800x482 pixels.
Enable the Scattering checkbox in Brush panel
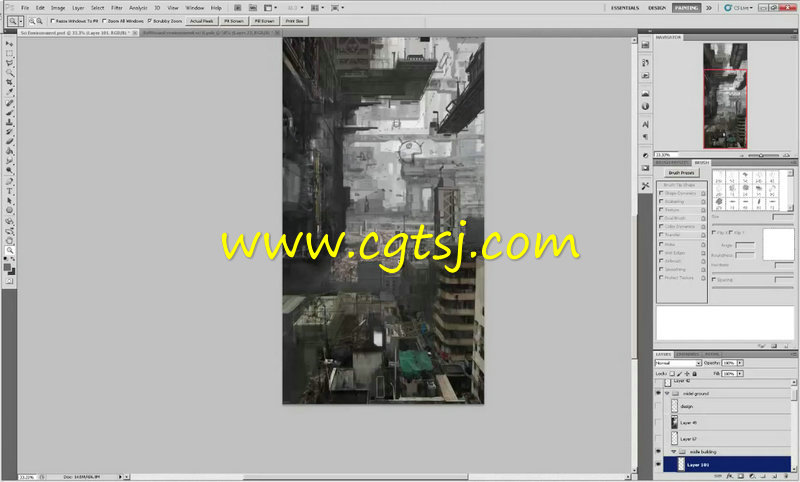pos(661,201)
